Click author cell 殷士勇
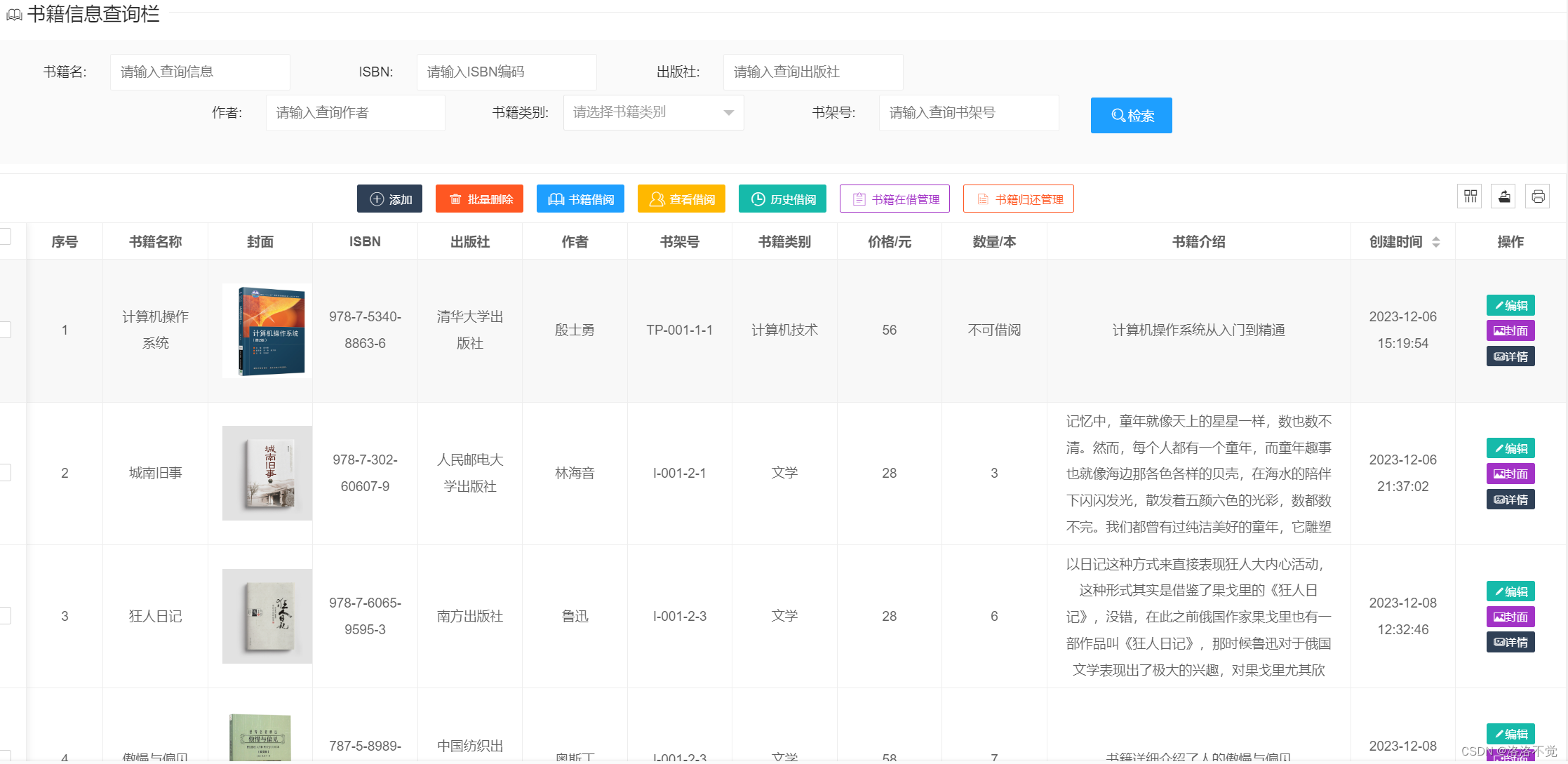This screenshot has width=1568, height=764. 575,330
